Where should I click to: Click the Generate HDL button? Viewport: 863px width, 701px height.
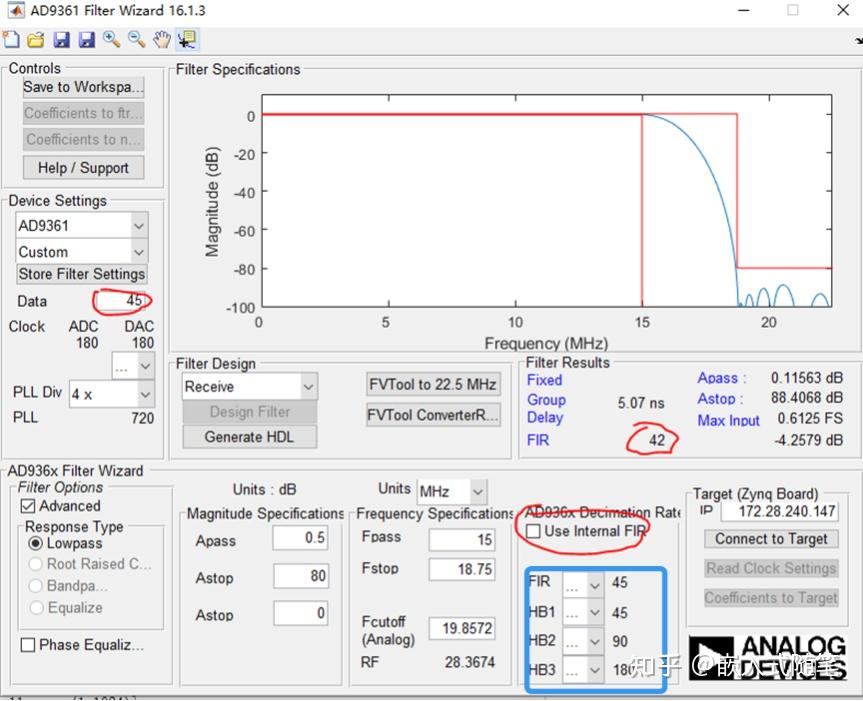tap(249, 436)
